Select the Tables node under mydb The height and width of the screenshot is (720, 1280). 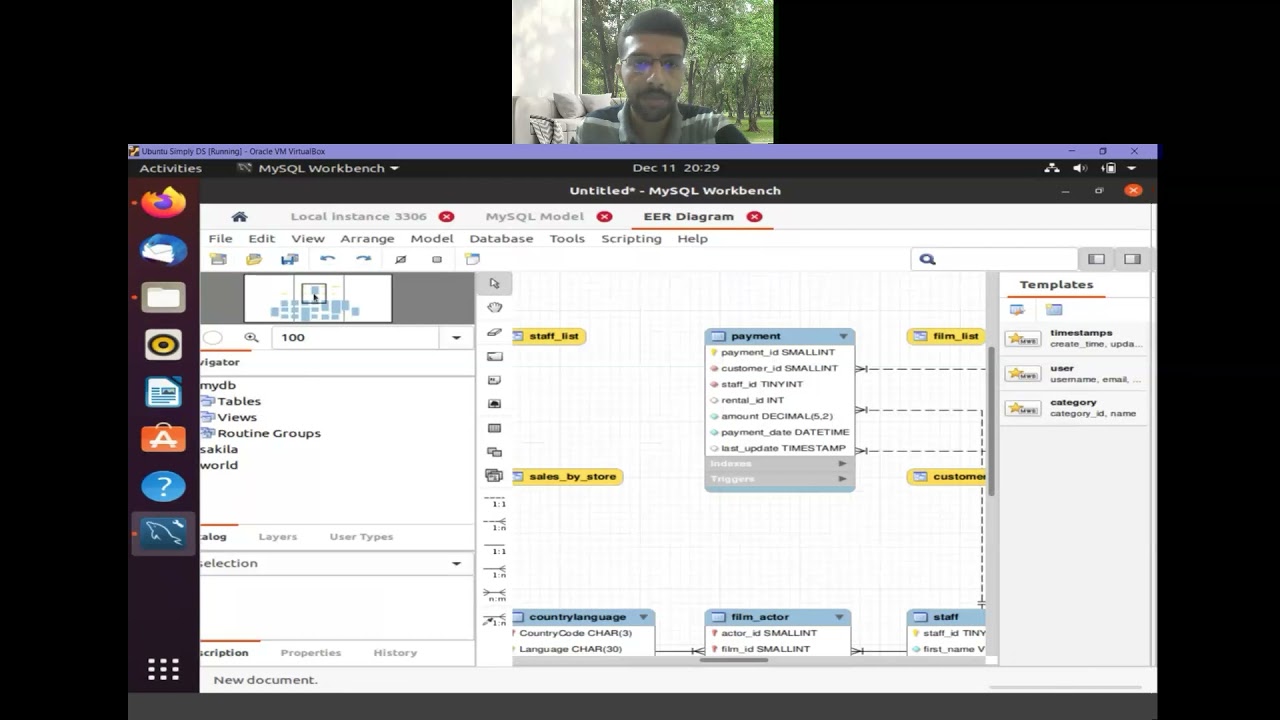click(x=239, y=401)
